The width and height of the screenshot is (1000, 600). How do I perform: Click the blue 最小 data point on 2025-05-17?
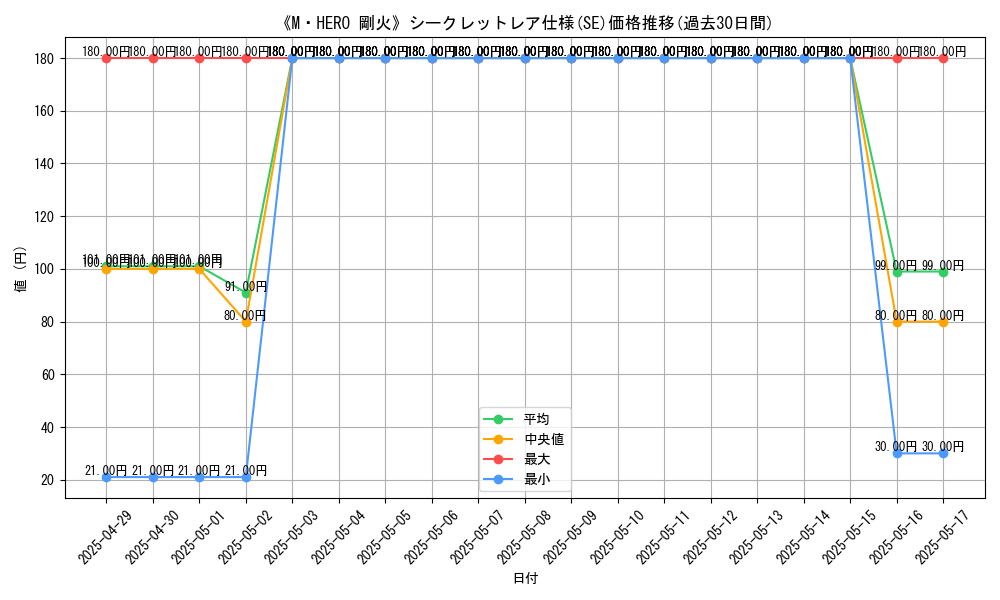[x=943, y=453]
